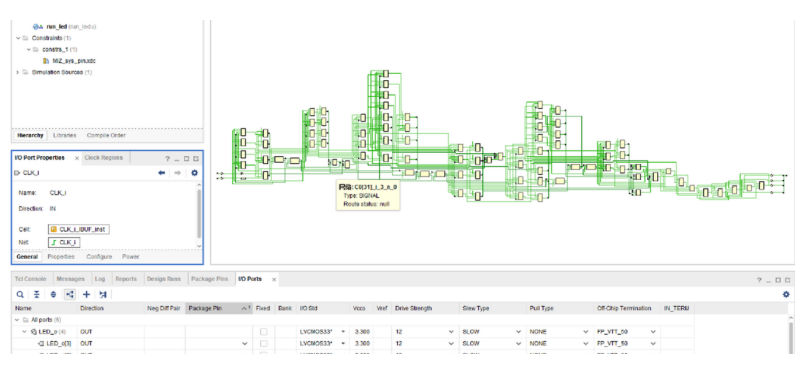Switch to the Libraries tab

pyautogui.click(x=64, y=135)
